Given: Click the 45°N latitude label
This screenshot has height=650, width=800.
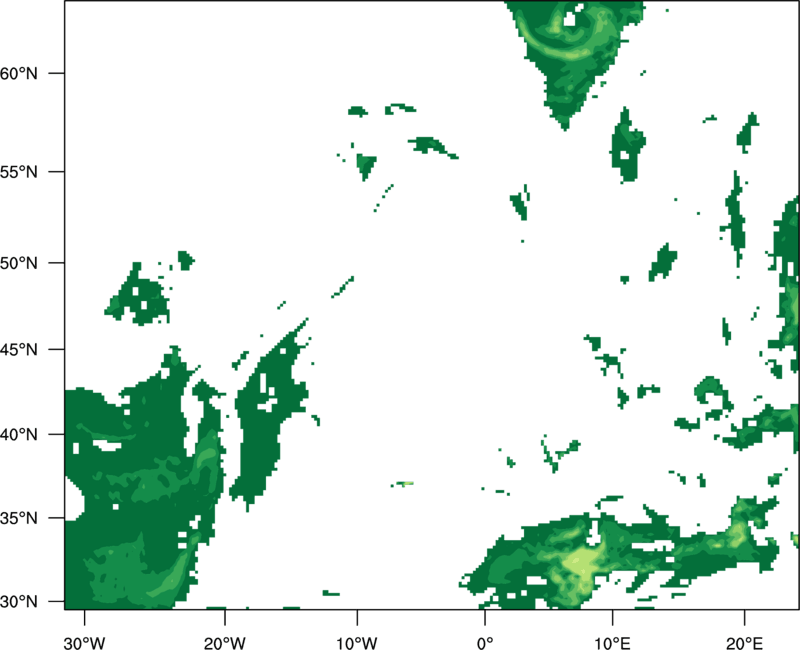Looking at the screenshot, I should click(18, 349).
